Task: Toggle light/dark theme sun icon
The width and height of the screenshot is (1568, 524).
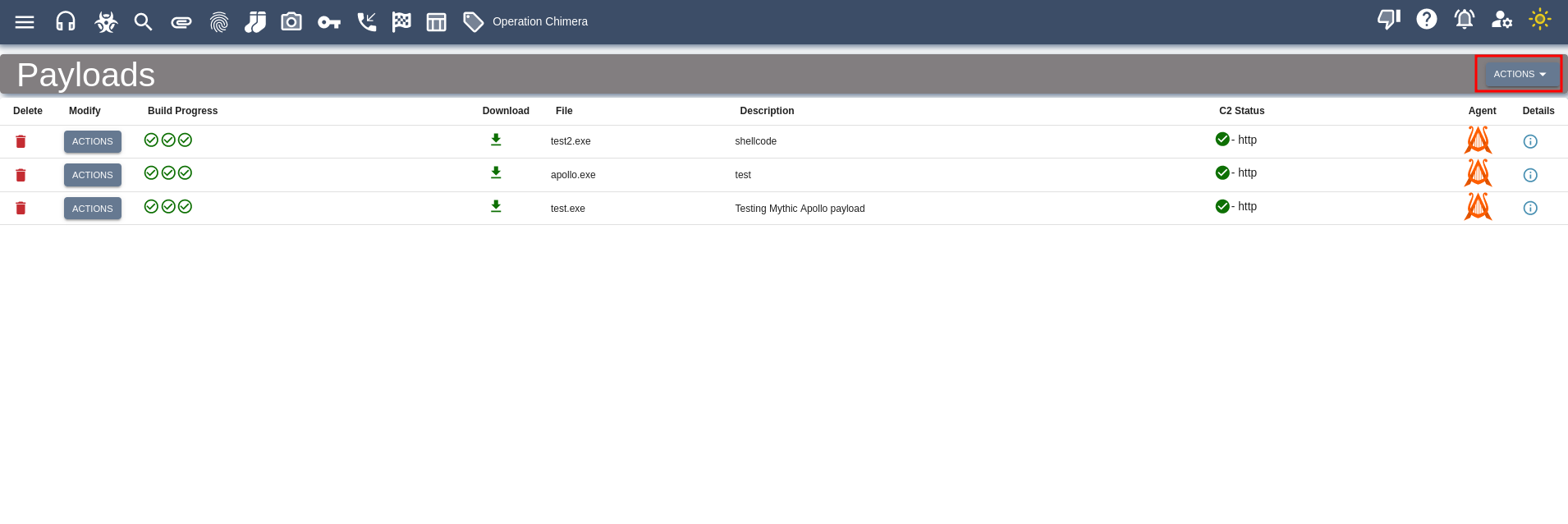Action: coord(1540,19)
